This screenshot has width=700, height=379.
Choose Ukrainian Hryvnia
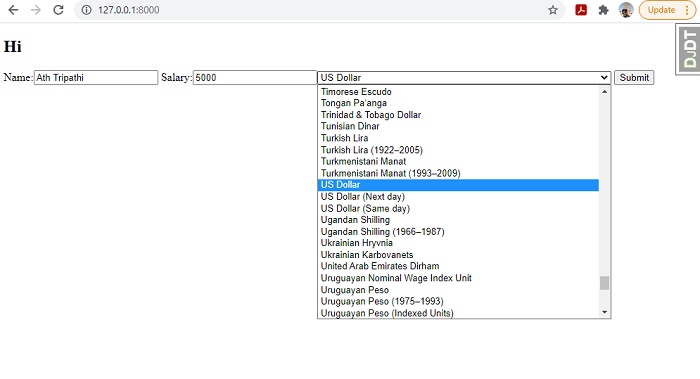point(458,243)
